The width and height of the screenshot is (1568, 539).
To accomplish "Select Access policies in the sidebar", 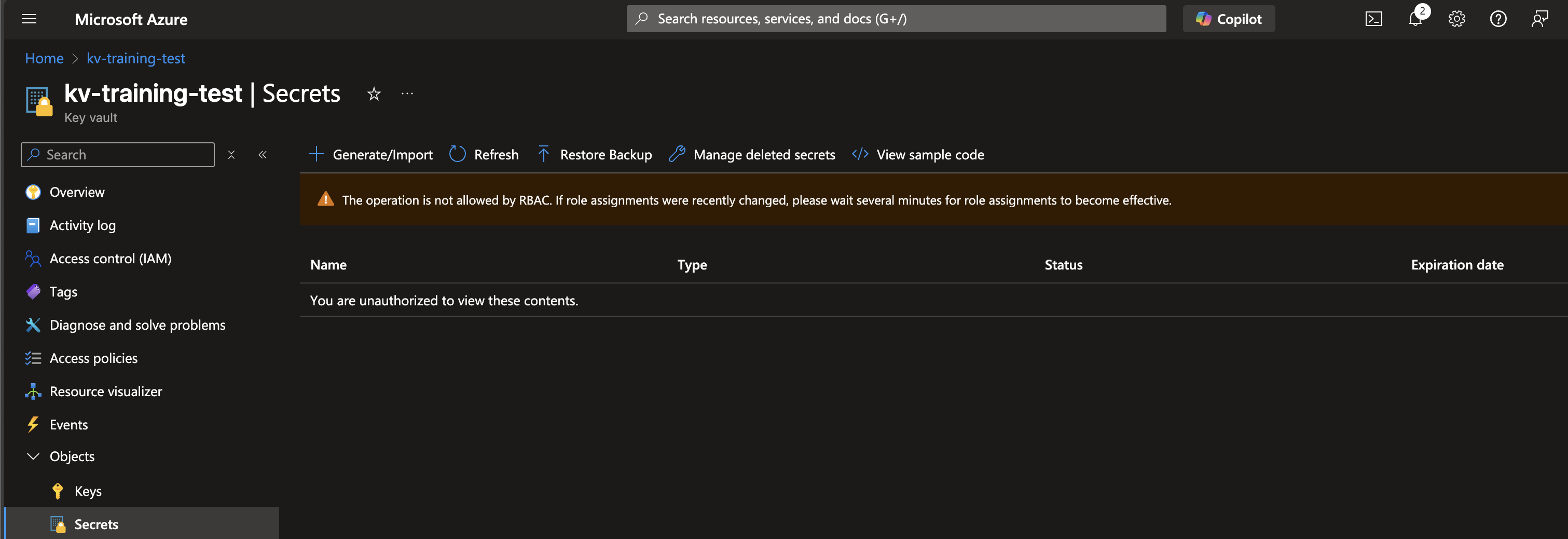I will [93, 357].
